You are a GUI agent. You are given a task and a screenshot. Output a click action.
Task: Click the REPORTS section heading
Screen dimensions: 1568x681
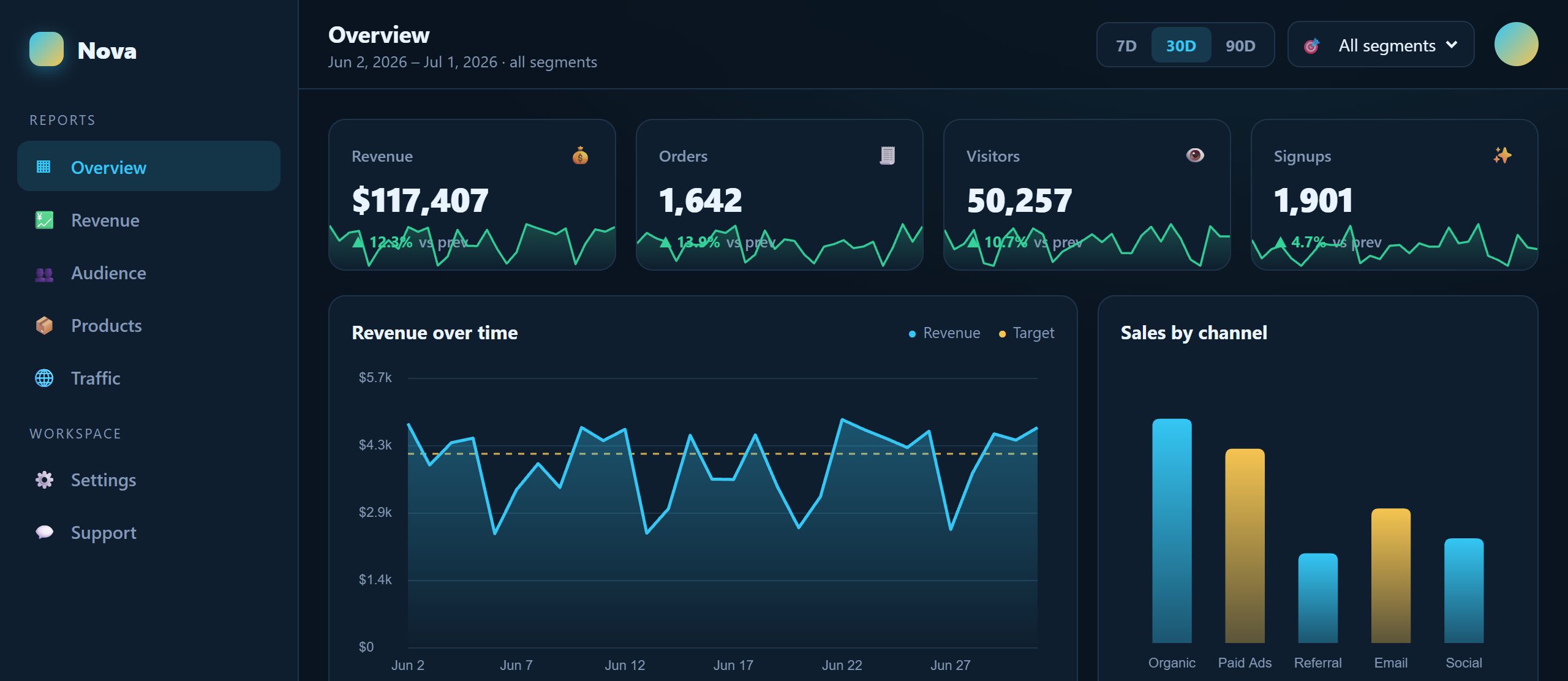[62, 120]
